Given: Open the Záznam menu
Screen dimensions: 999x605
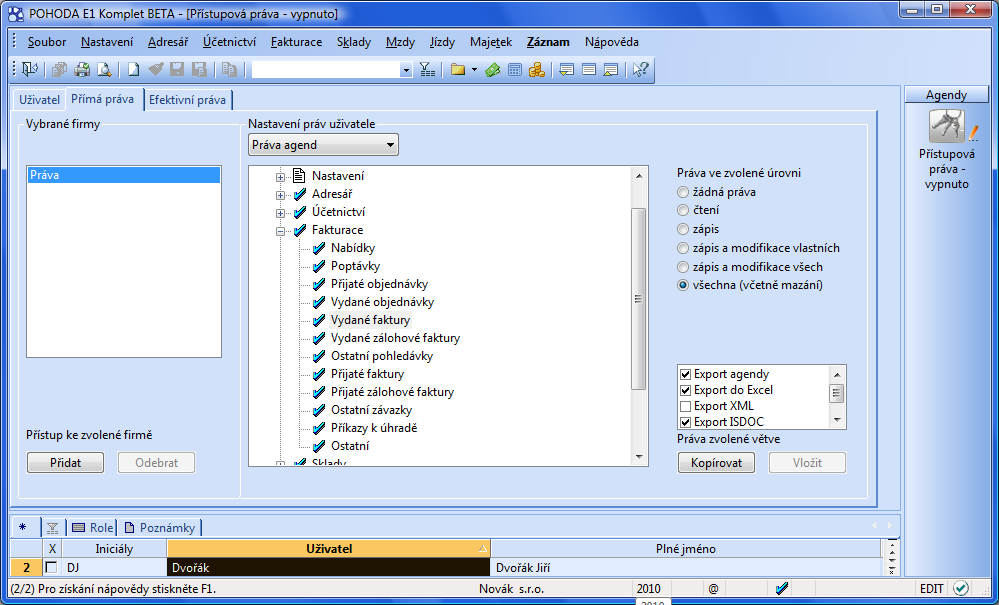Looking at the screenshot, I should [548, 42].
